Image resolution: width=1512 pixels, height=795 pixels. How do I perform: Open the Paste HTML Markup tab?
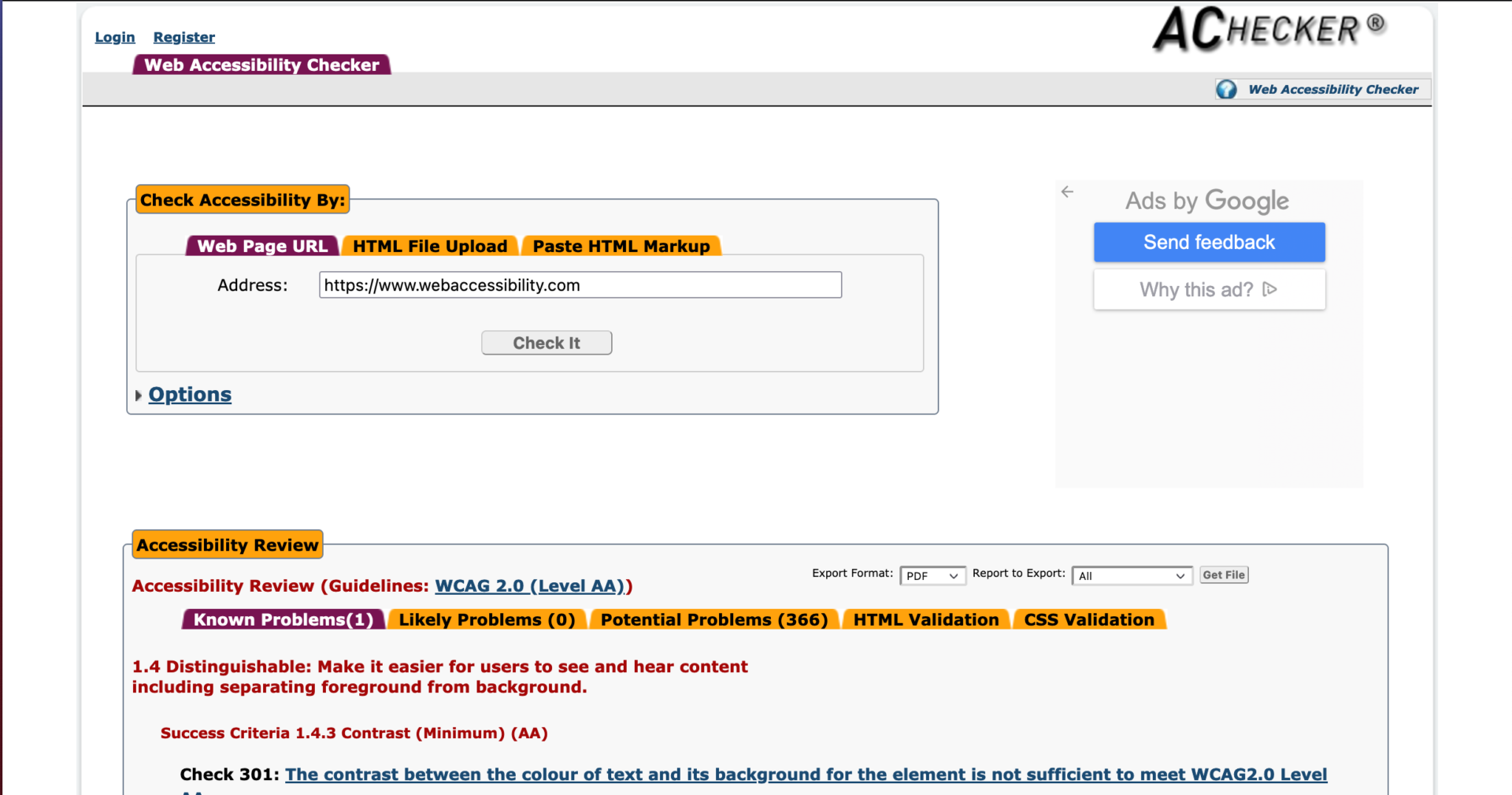point(621,246)
